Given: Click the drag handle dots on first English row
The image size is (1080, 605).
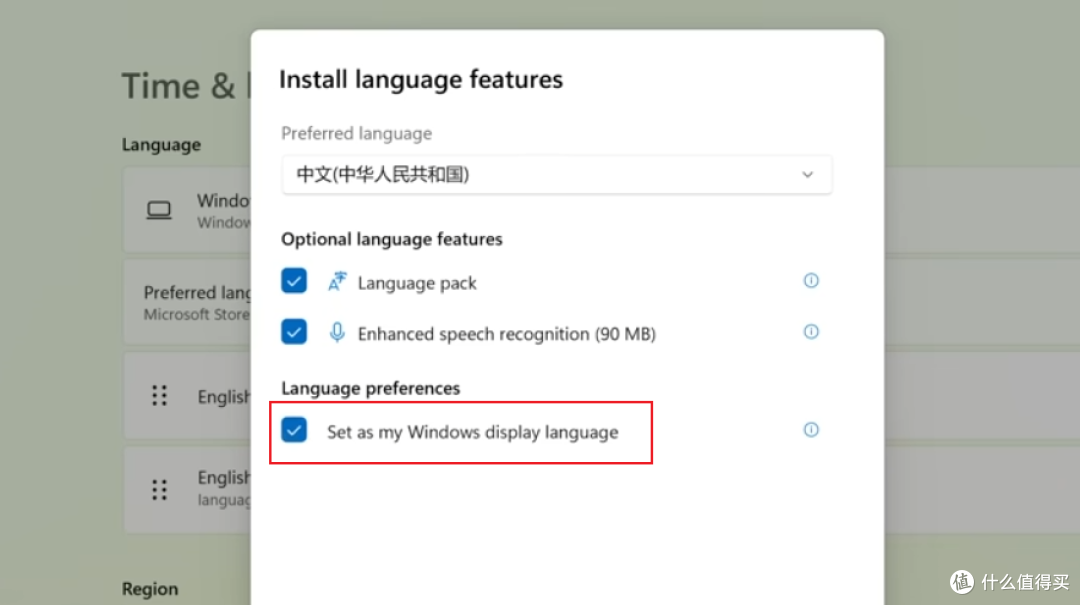Looking at the screenshot, I should [159, 396].
